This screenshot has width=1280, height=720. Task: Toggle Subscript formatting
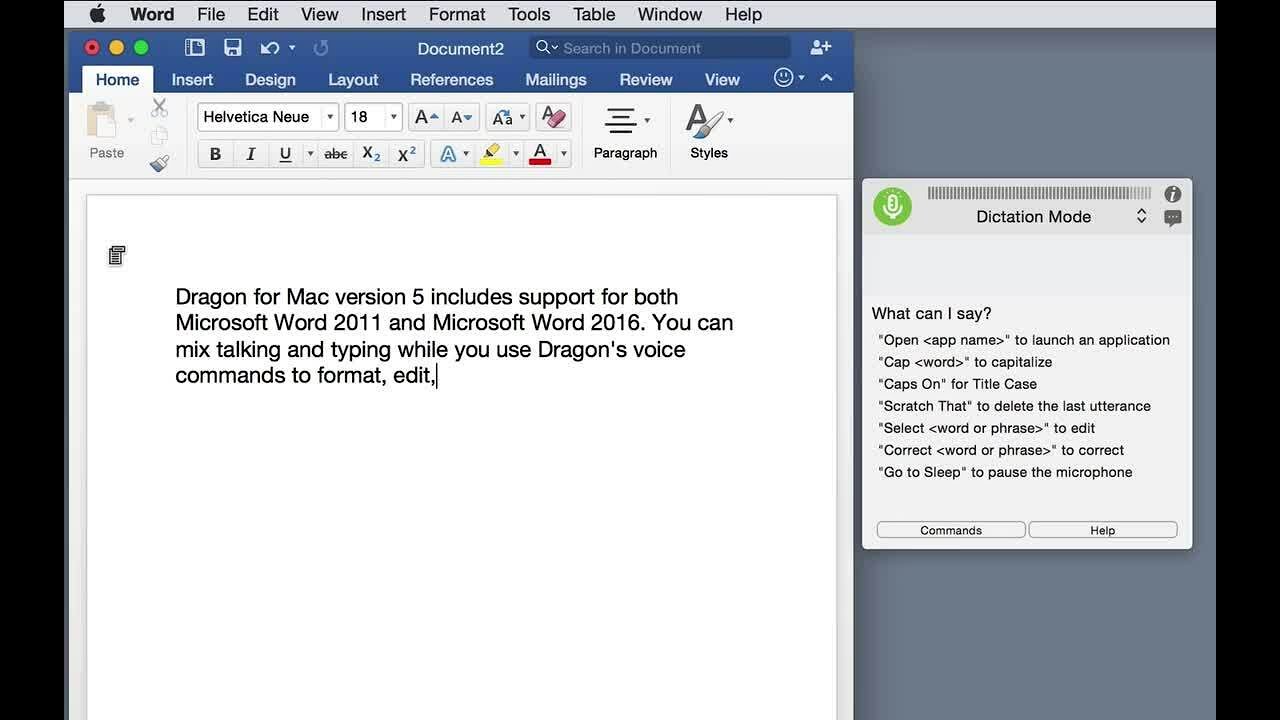pyautogui.click(x=371, y=154)
